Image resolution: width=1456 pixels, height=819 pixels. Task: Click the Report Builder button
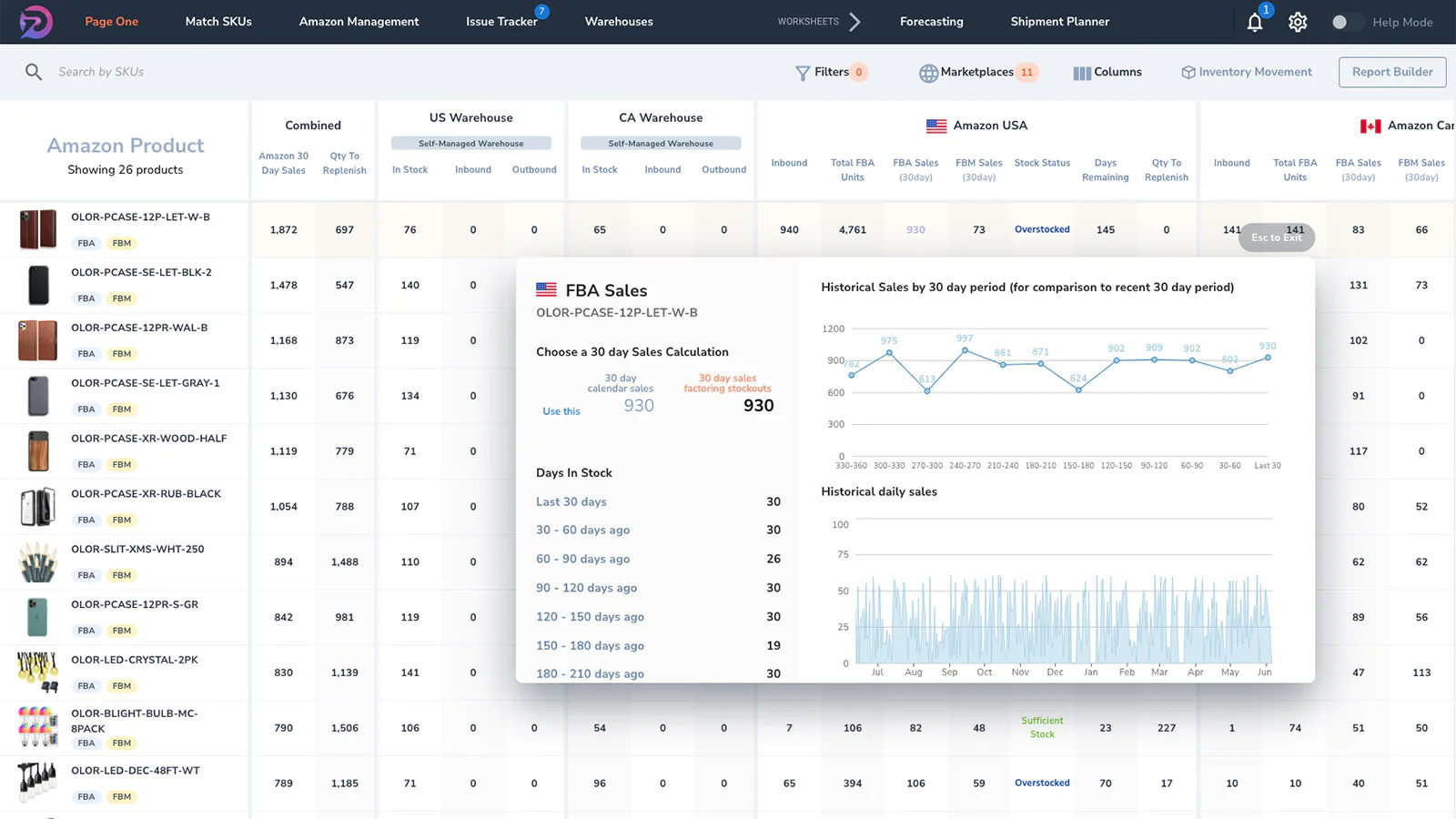tap(1391, 72)
